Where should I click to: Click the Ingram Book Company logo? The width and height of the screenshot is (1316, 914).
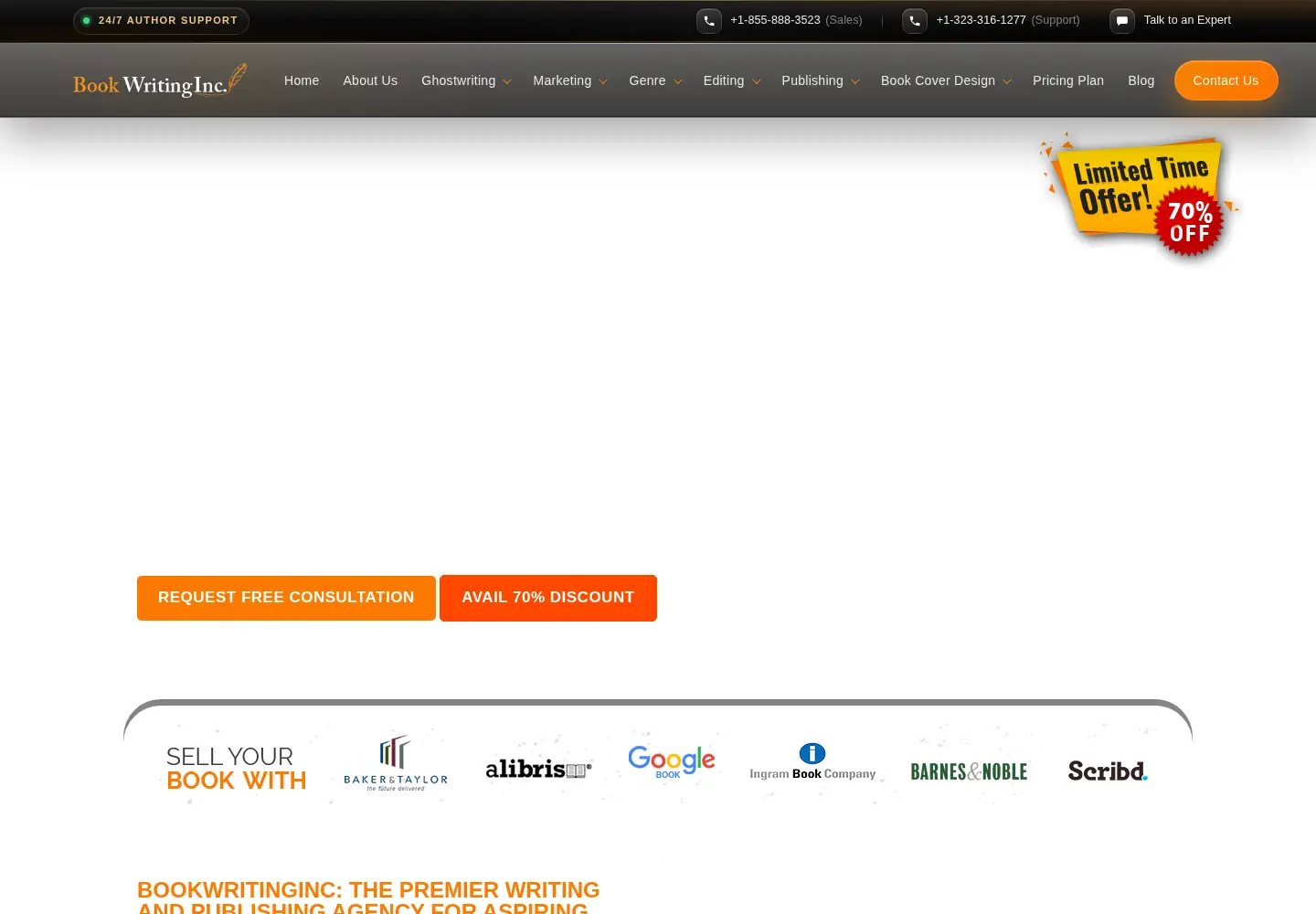click(812, 761)
